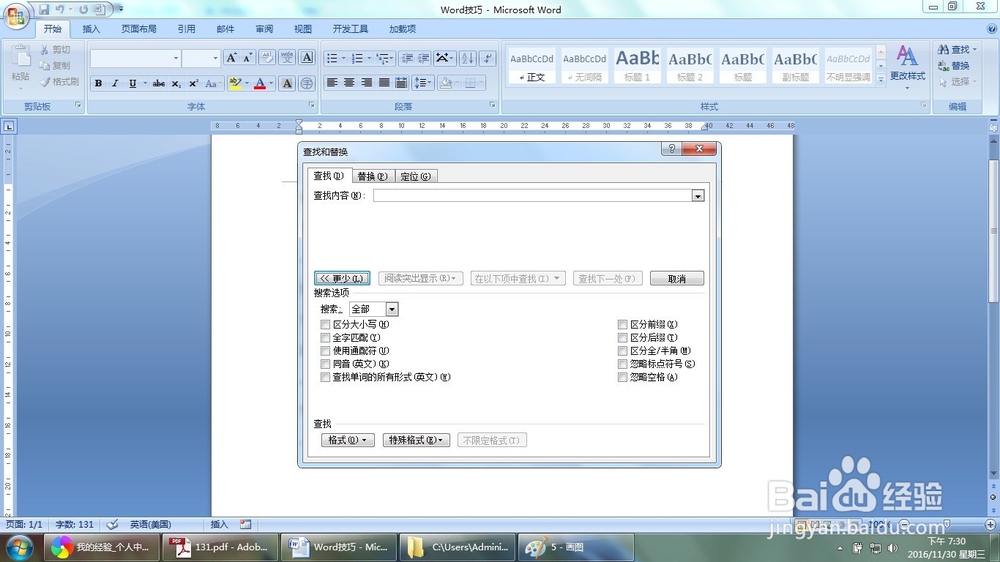This screenshot has width=1000, height=562.
Task: Click the text highlight color icon
Action: (x=235, y=83)
